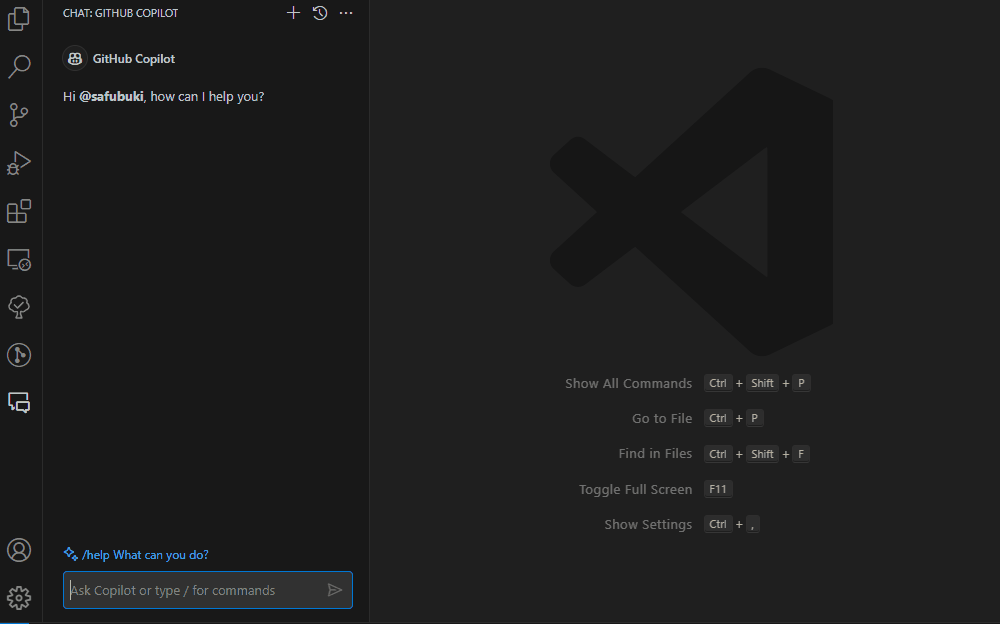Open the Explorer view in activity bar
The image size is (1000, 624).
click(x=19, y=19)
